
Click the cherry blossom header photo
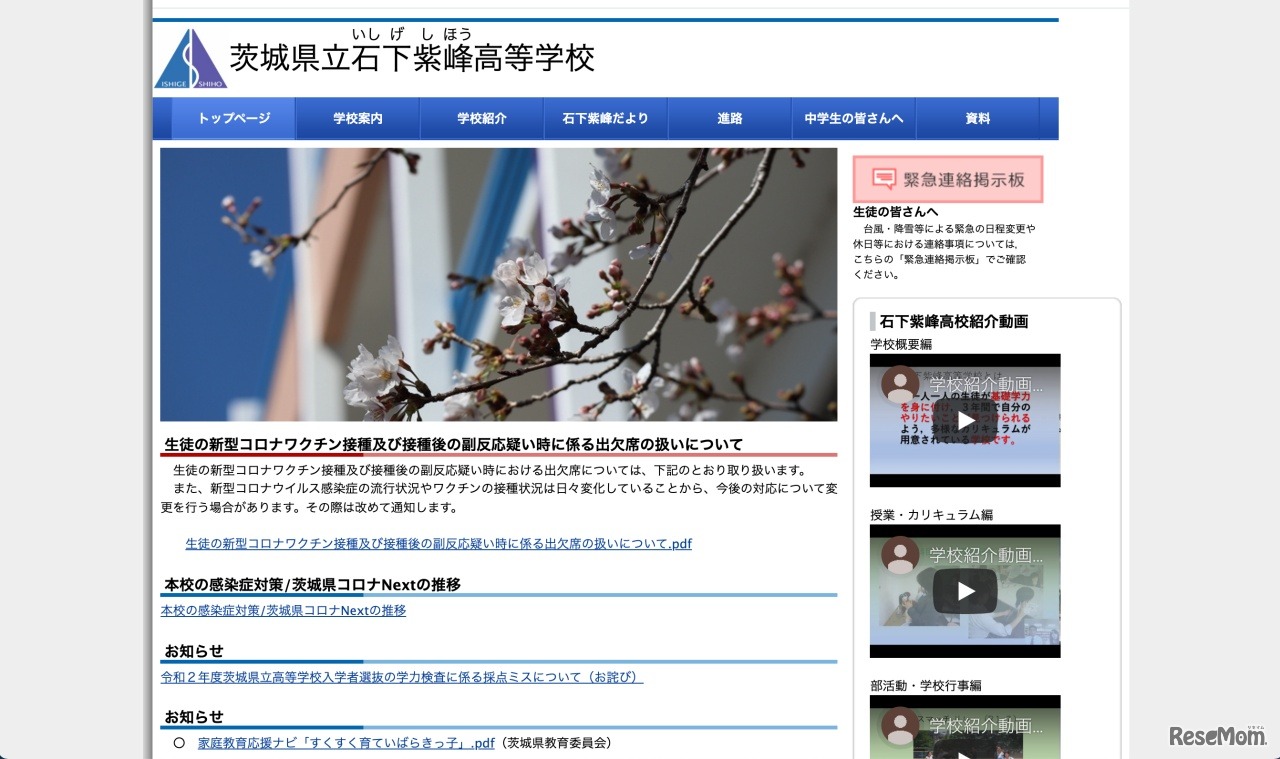click(x=499, y=284)
